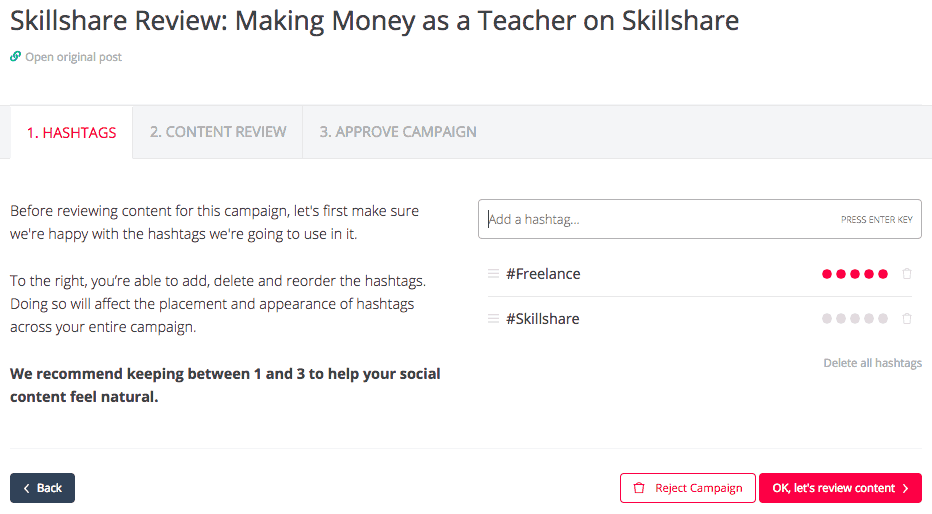
Task: Click Open original post link
Action: point(73,57)
